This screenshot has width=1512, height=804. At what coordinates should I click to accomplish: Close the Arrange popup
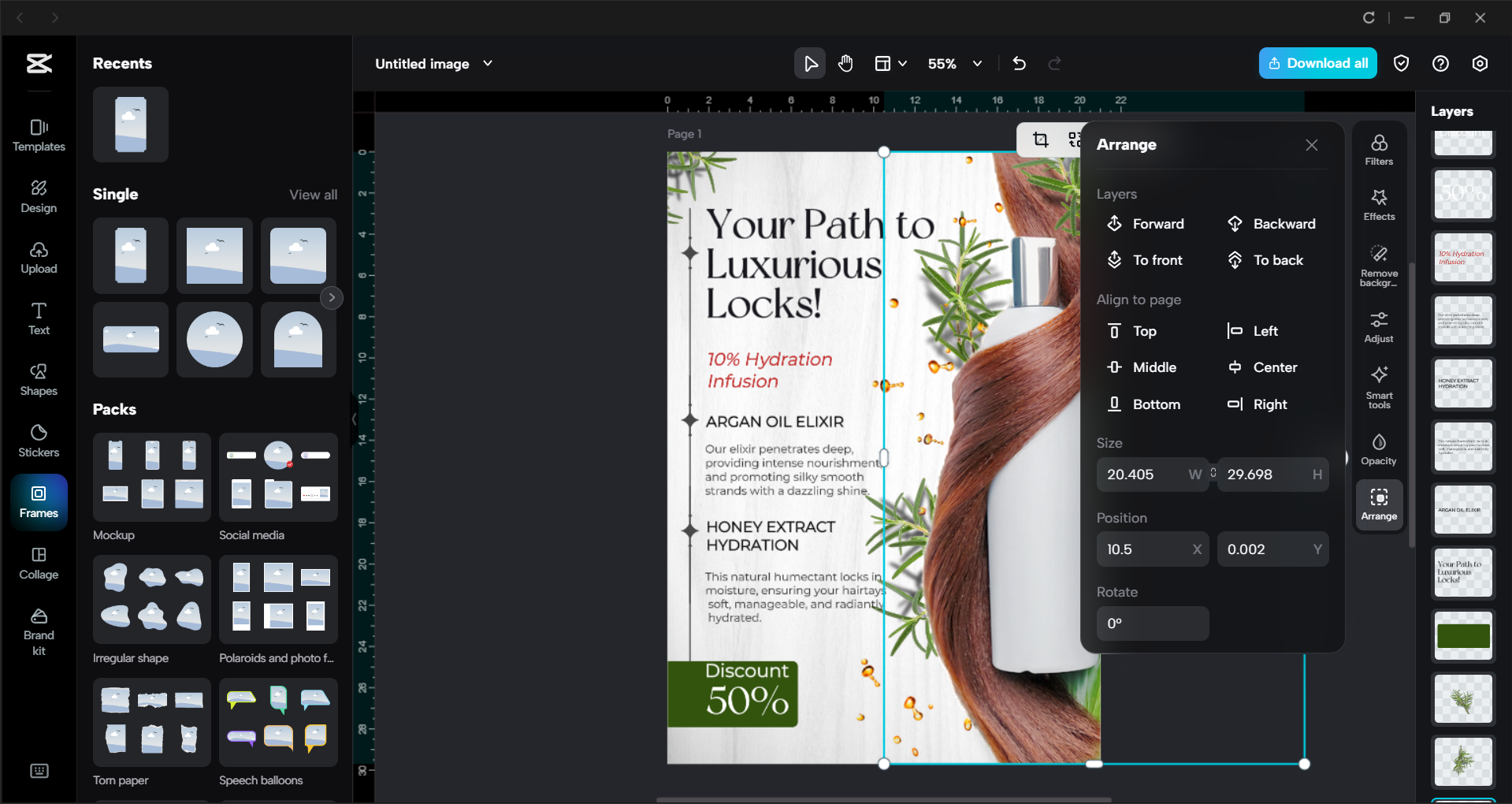pyautogui.click(x=1311, y=145)
